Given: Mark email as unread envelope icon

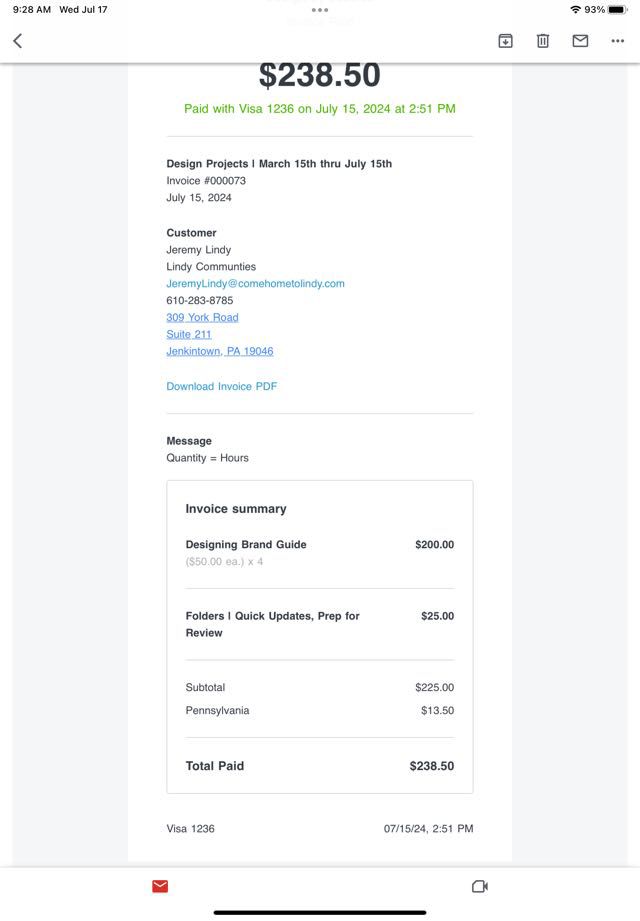Looking at the screenshot, I should point(580,41).
